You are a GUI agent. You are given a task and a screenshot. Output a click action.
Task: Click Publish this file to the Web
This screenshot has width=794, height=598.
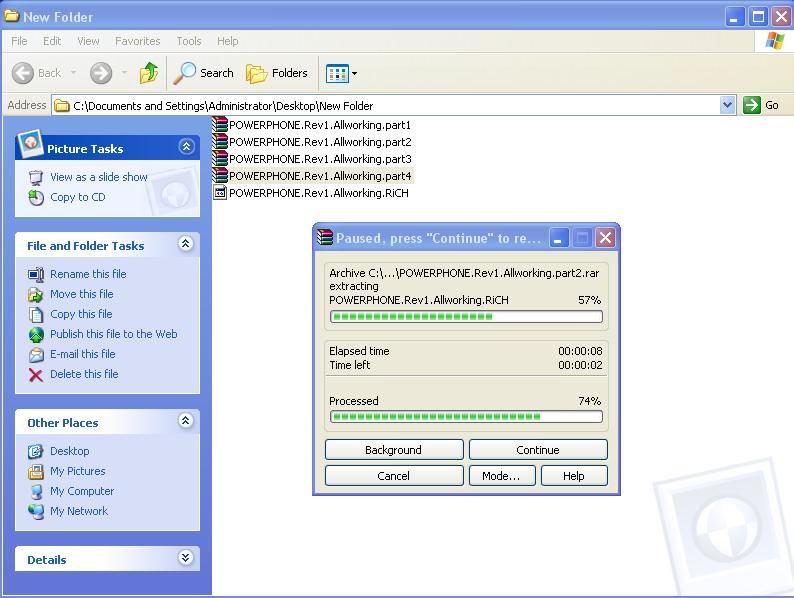pyautogui.click(x=113, y=334)
